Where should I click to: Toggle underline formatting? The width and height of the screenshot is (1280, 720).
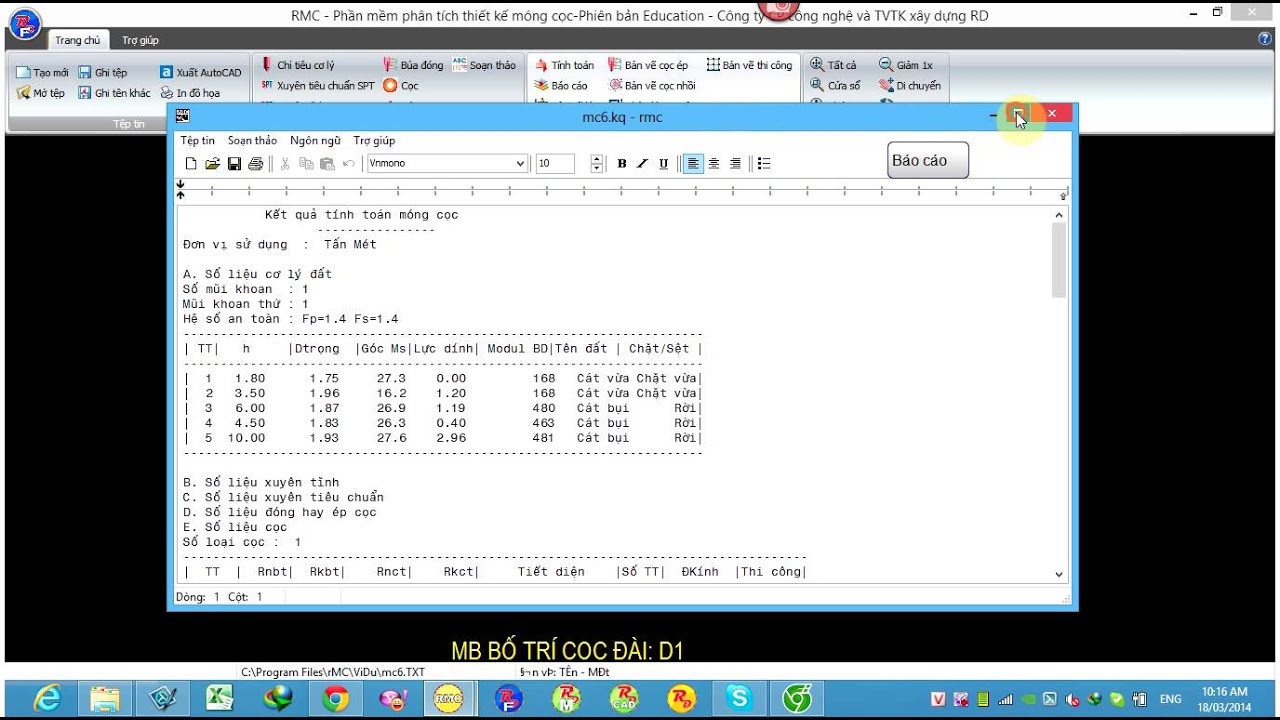click(x=663, y=164)
